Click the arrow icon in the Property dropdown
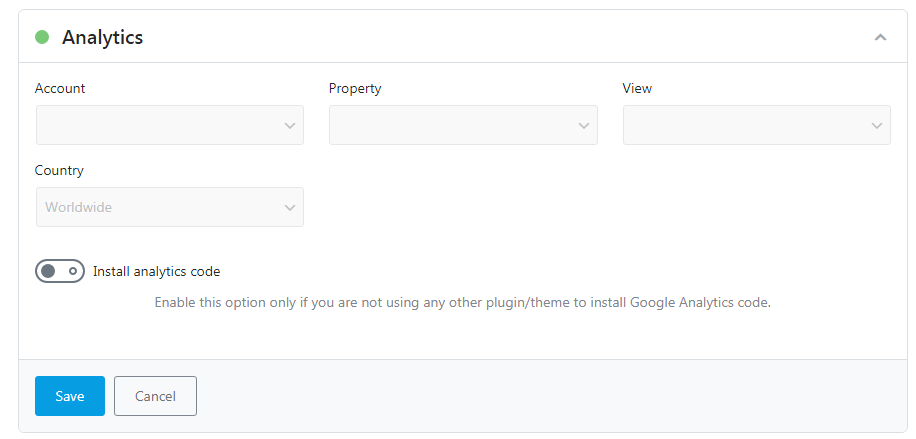 (x=584, y=126)
